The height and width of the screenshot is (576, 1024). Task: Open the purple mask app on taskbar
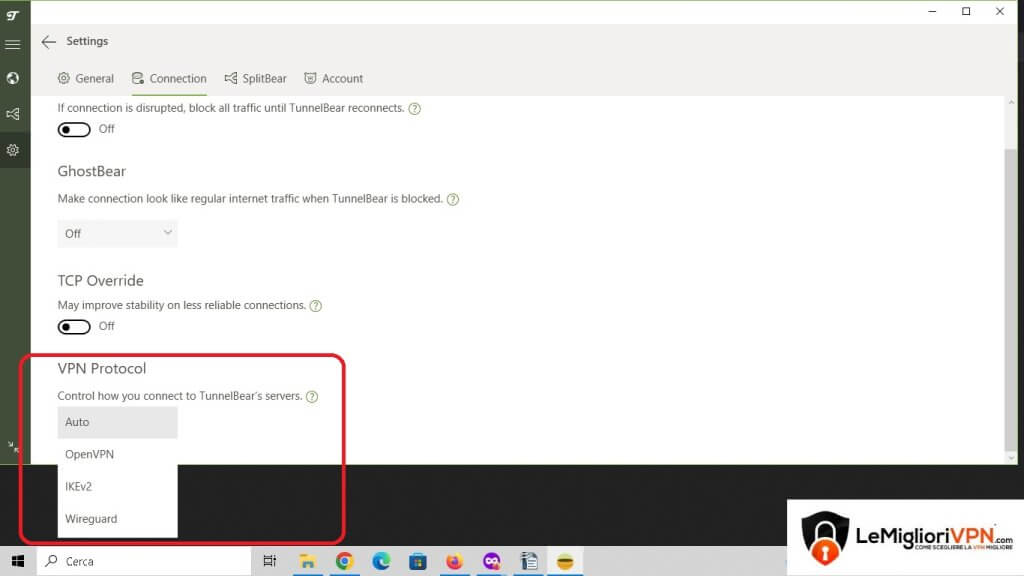click(x=491, y=561)
